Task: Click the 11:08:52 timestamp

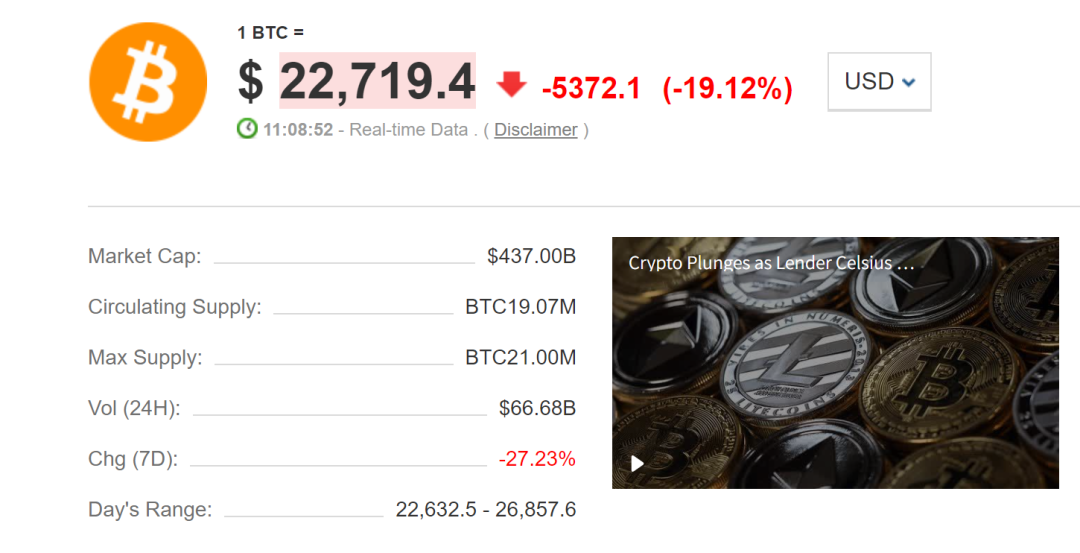Action: (298, 129)
